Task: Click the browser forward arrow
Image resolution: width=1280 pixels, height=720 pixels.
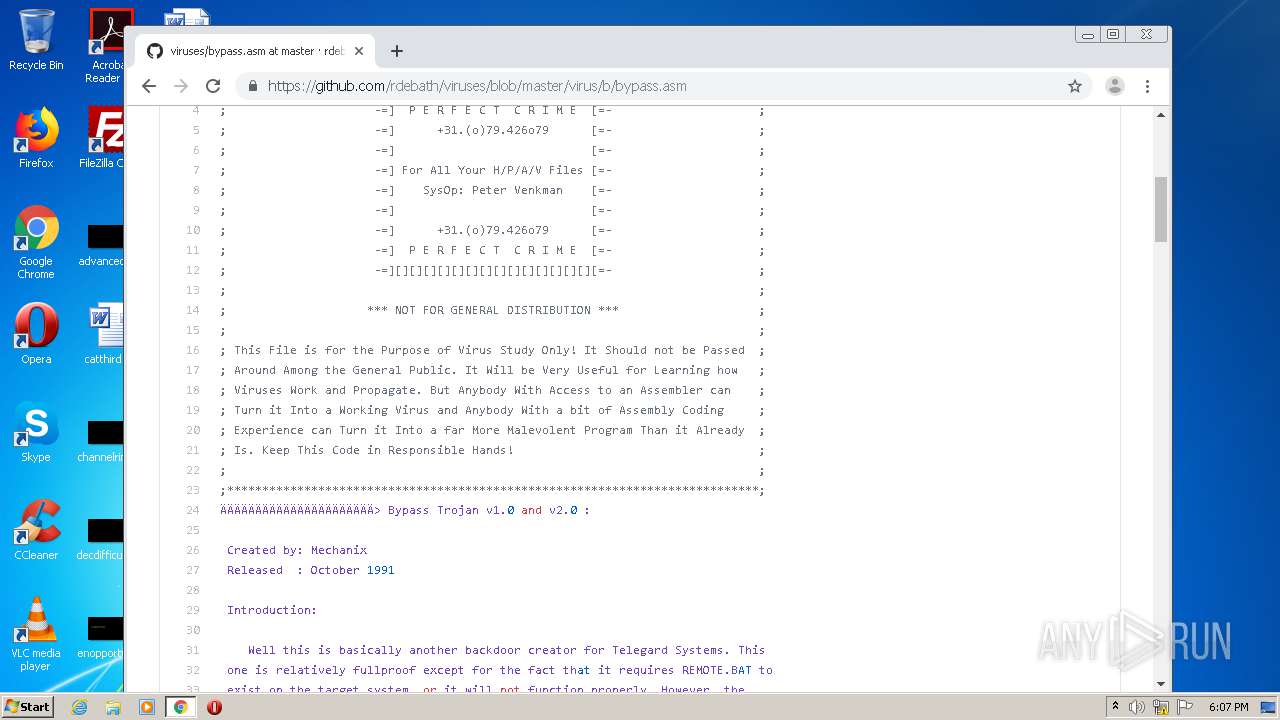Action: [x=181, y=86]
